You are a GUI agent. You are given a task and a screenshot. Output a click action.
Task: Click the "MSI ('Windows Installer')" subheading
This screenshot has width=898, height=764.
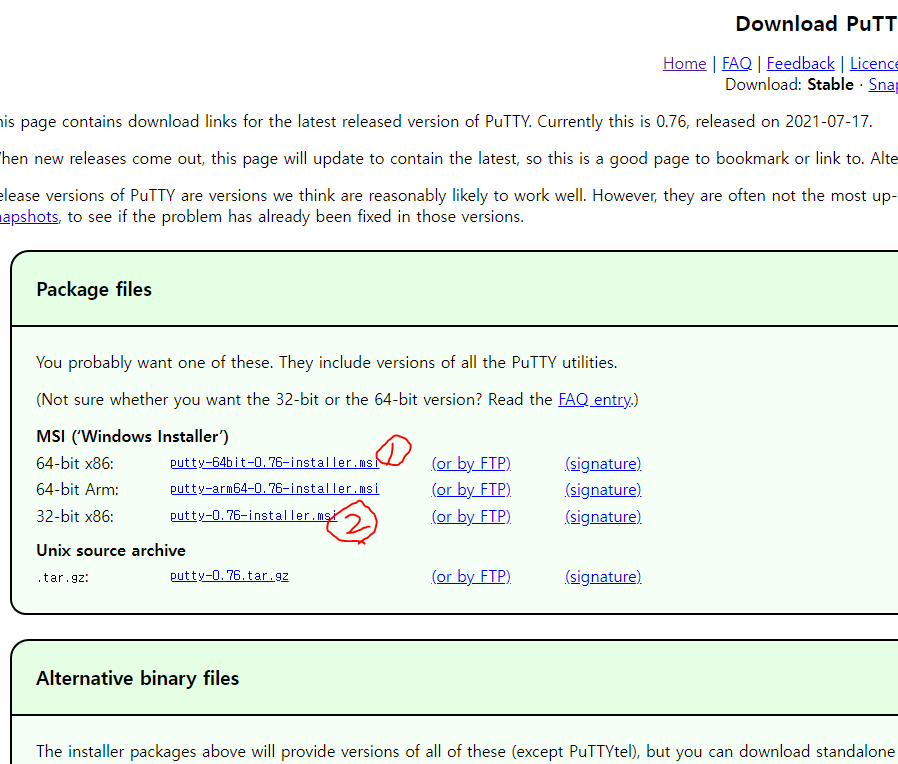[132, 436]
